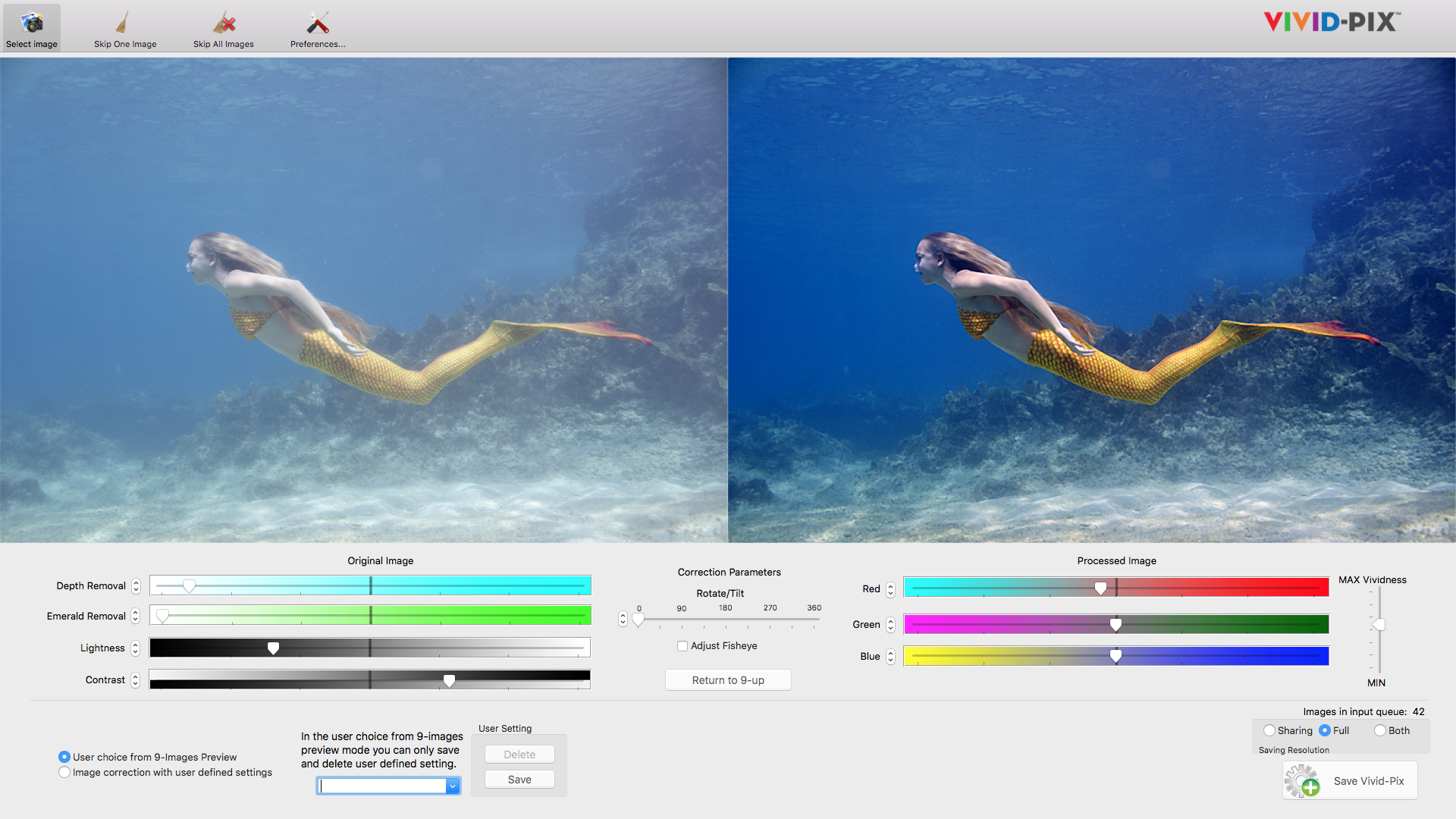
Task: Enable the Adjust Fisheye checkbox
Action: 682,646
